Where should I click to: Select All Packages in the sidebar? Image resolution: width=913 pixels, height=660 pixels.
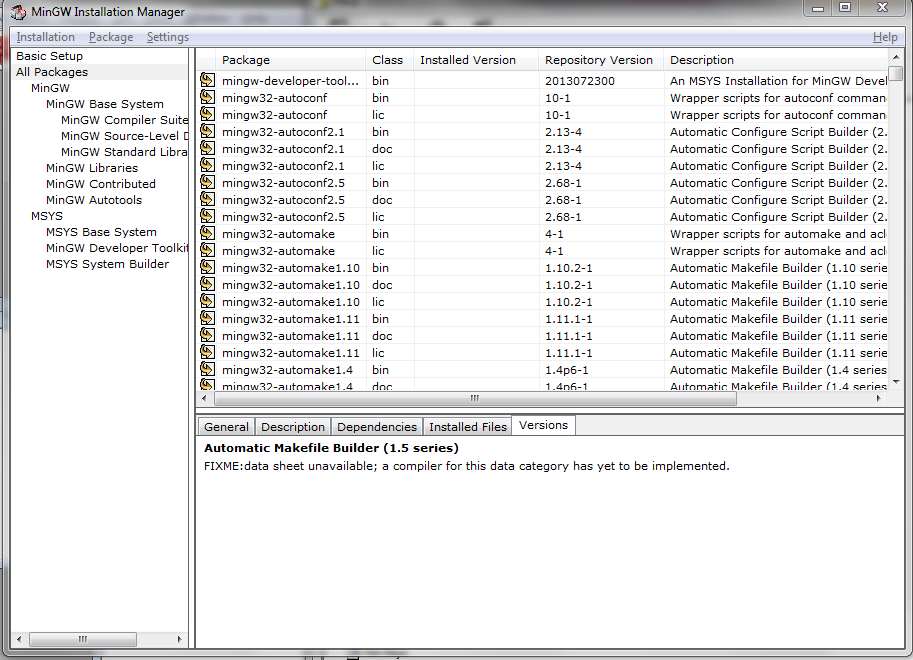(x=52, y=72)
